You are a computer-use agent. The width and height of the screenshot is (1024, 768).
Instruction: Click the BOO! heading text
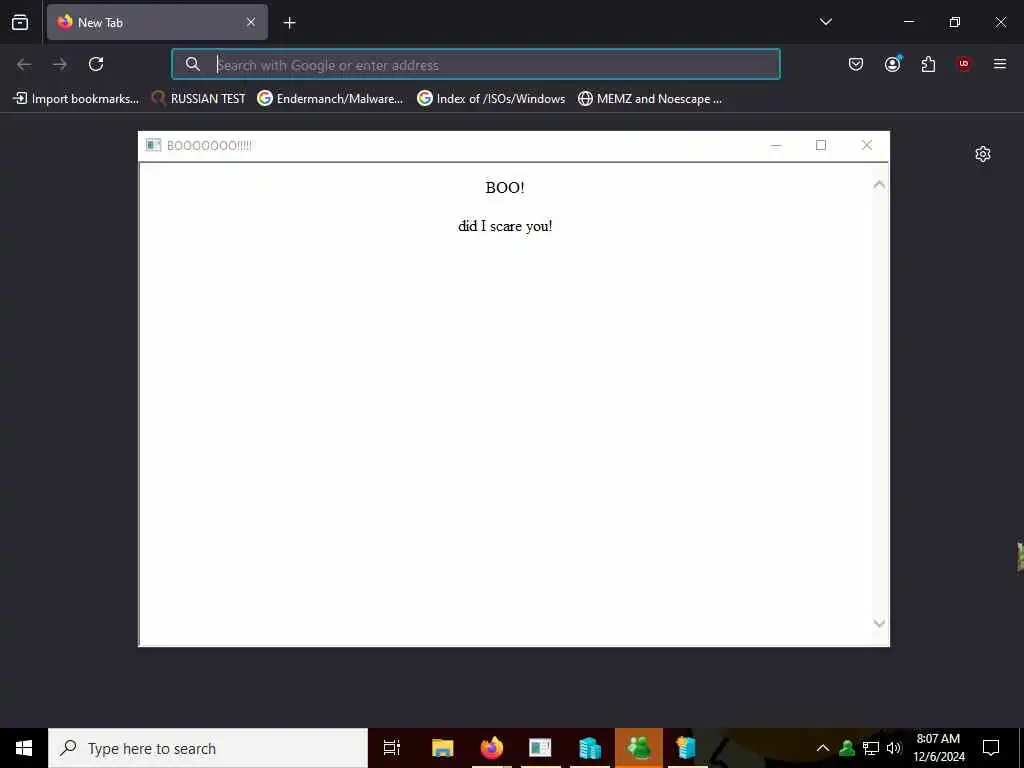505,188
